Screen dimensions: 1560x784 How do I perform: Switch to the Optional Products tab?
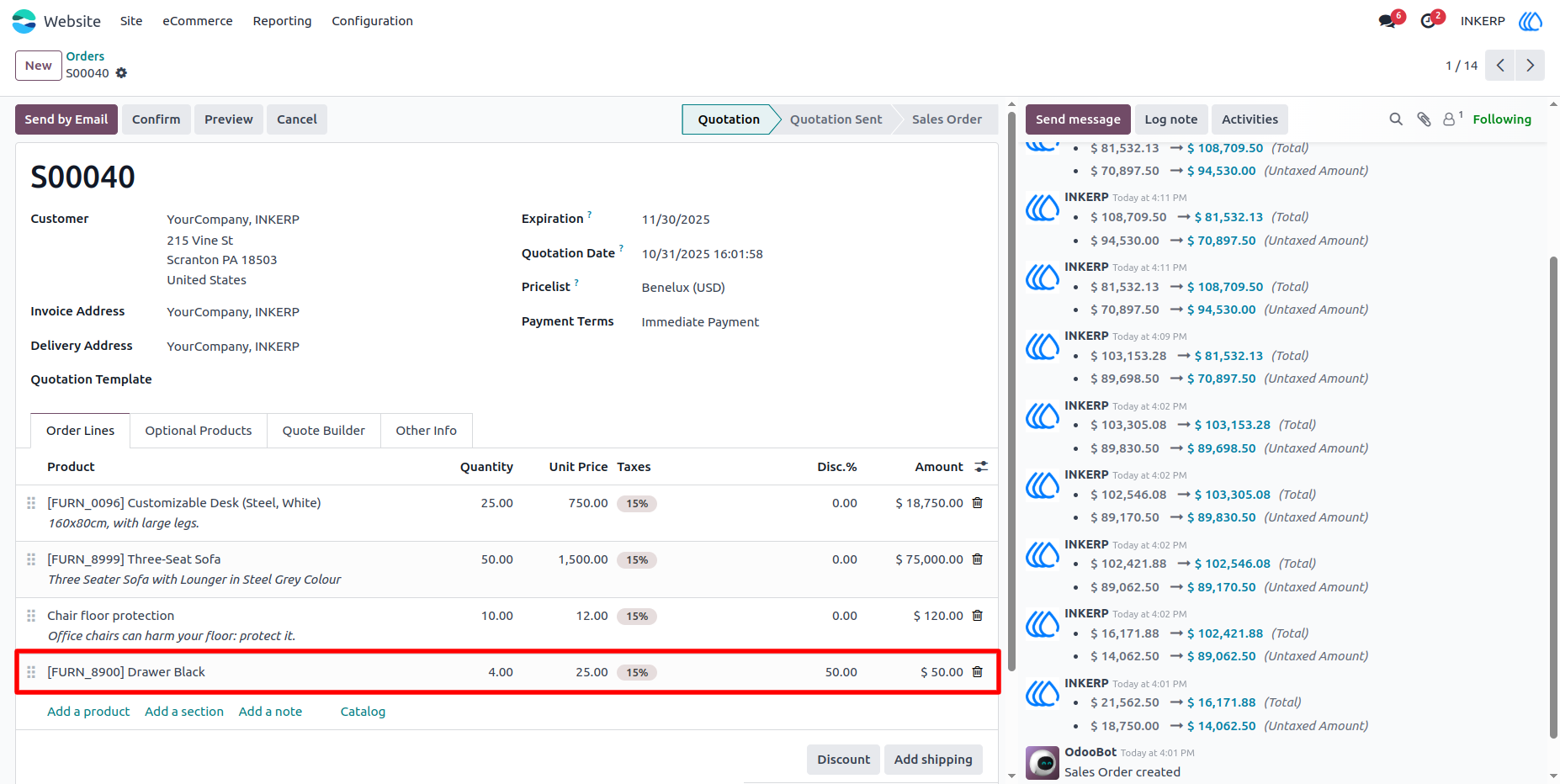coord(199,431)
